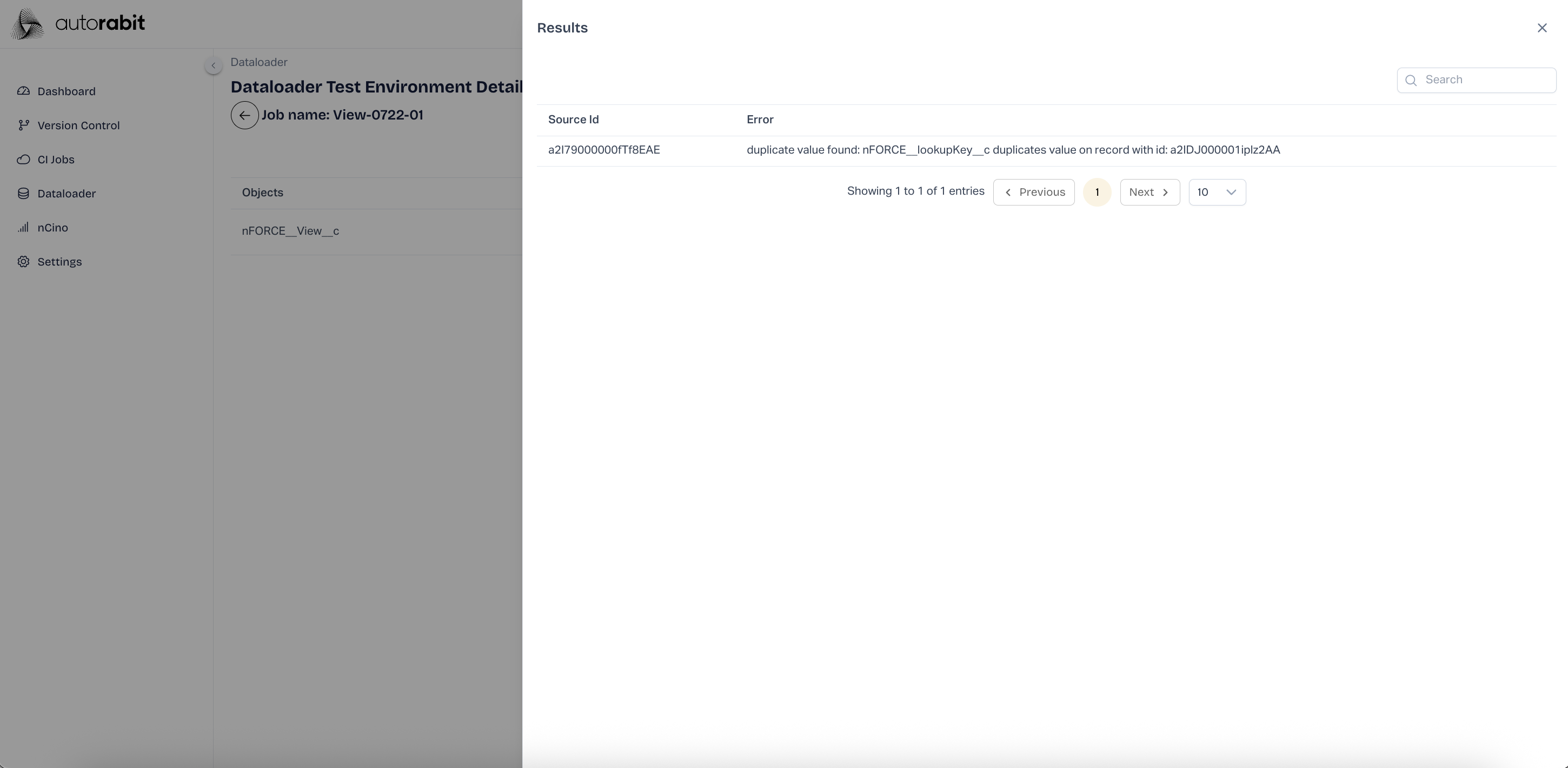Go to the Next page

click(x=1149, y=193)
